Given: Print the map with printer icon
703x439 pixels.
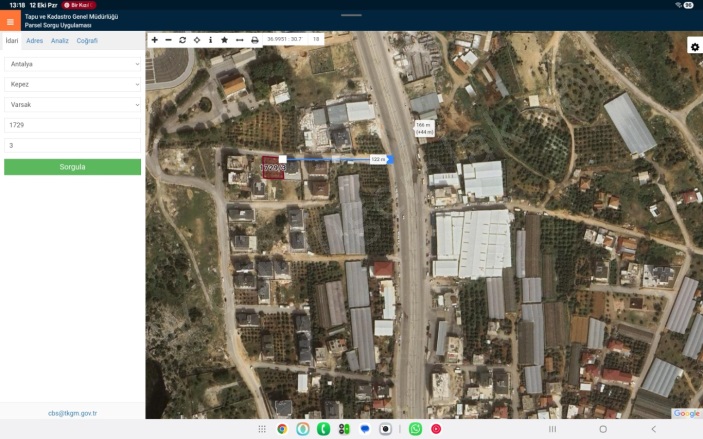Looking at the screenshot, I should pos(254,40).
